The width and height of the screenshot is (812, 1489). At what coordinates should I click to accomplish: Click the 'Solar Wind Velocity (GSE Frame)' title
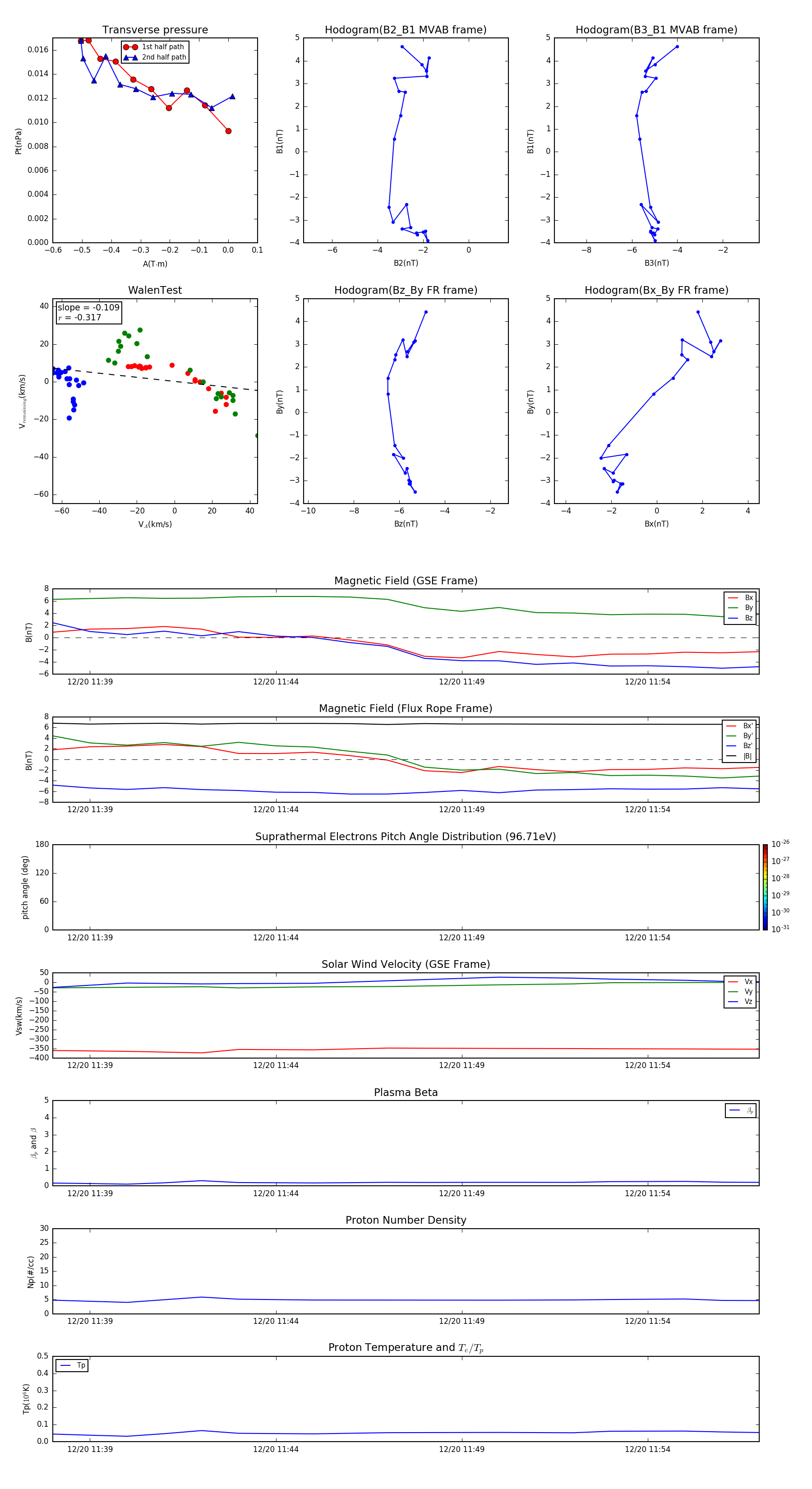click(x=406, y=964)
